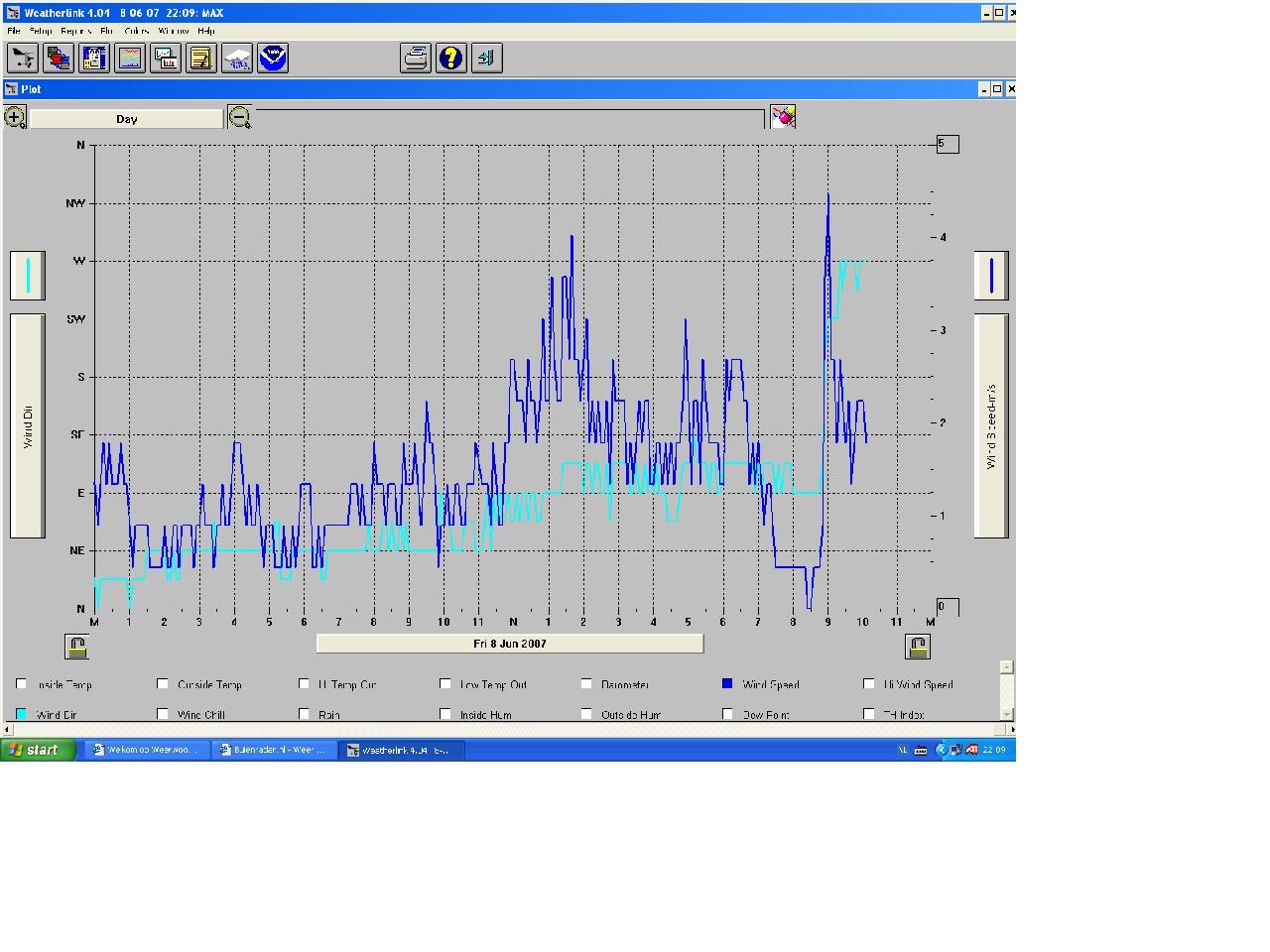Viewport: 1270px width, 952px height.
Task: Open the Windows start button
Action: pyautogui.click(x=39, y=750)
